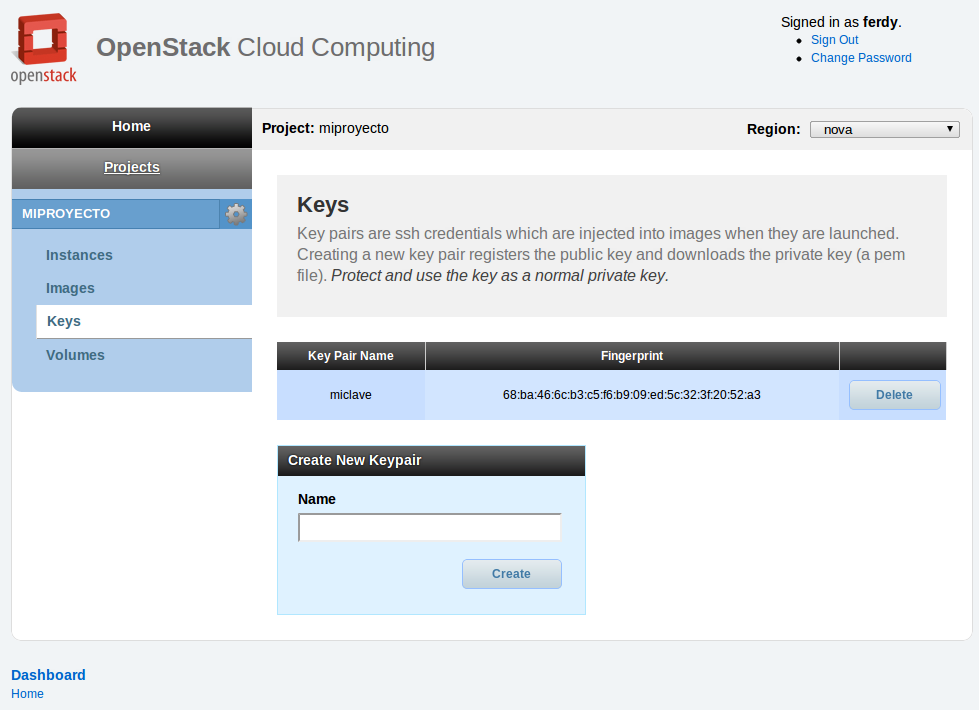Select the MIPROYECTO project header
Image resolution: width=979 pixels, height=710 pixels.
(x=116, y=214)
